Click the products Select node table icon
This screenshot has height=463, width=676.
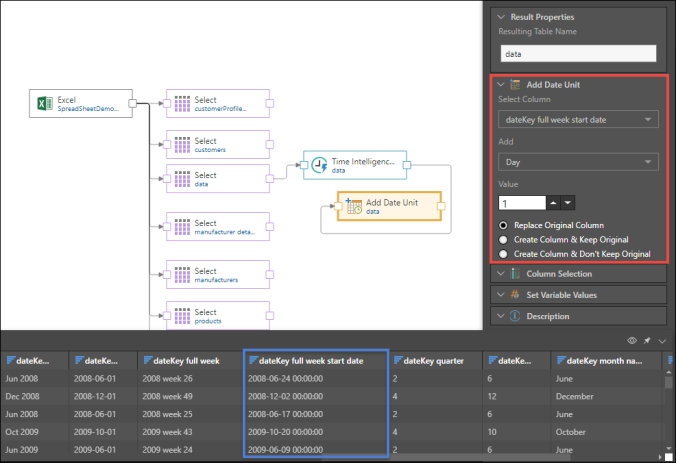click(x=182, y=317)
